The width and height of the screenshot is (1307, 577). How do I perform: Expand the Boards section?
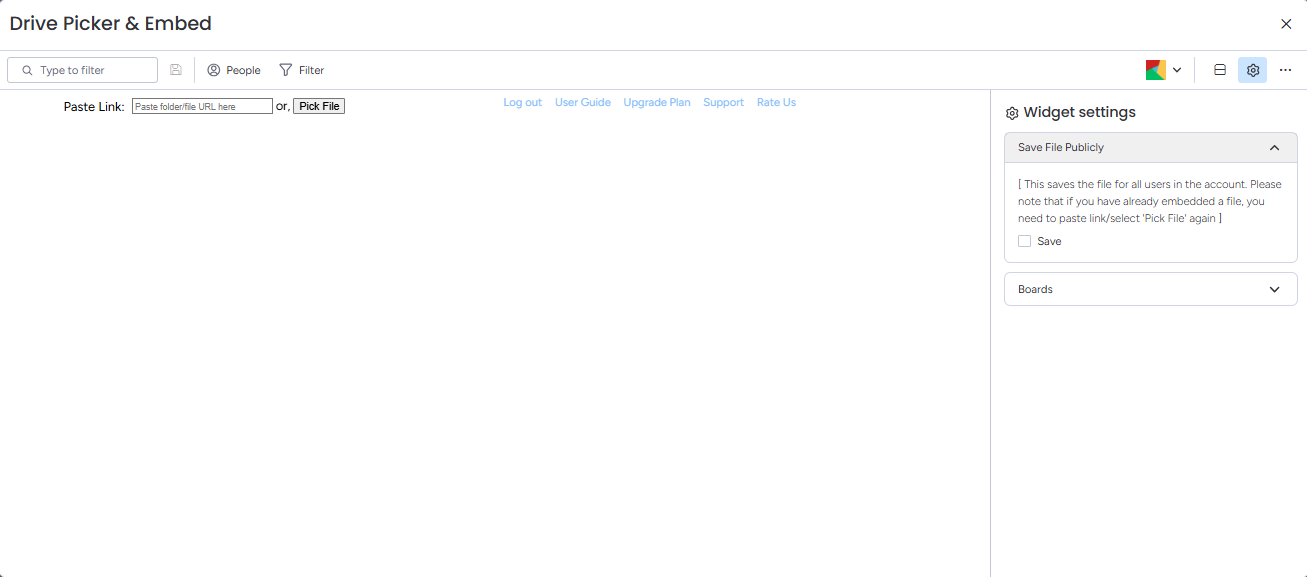point(1151,289)
